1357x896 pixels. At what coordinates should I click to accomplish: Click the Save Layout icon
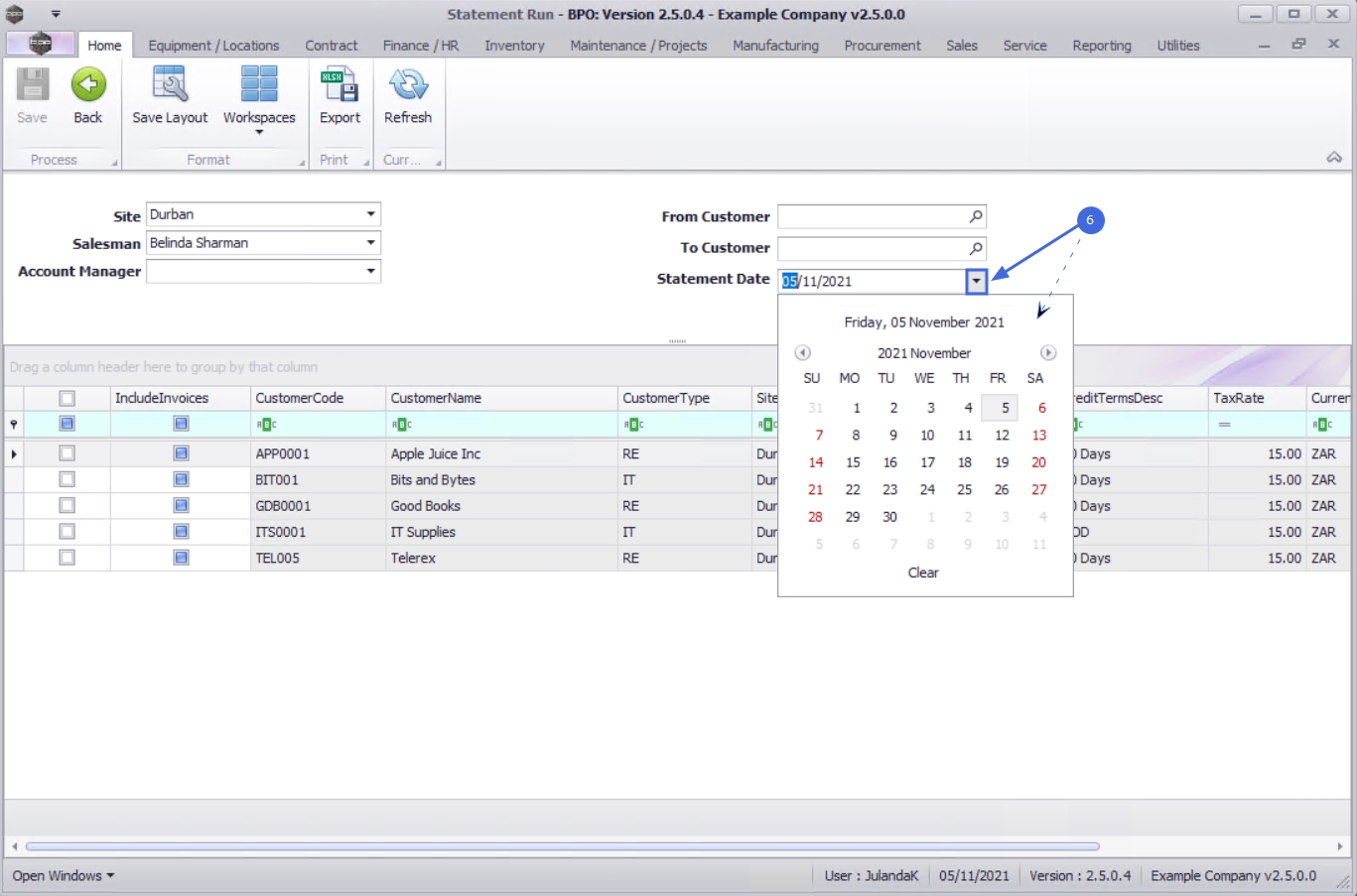[x=170, y=85]
